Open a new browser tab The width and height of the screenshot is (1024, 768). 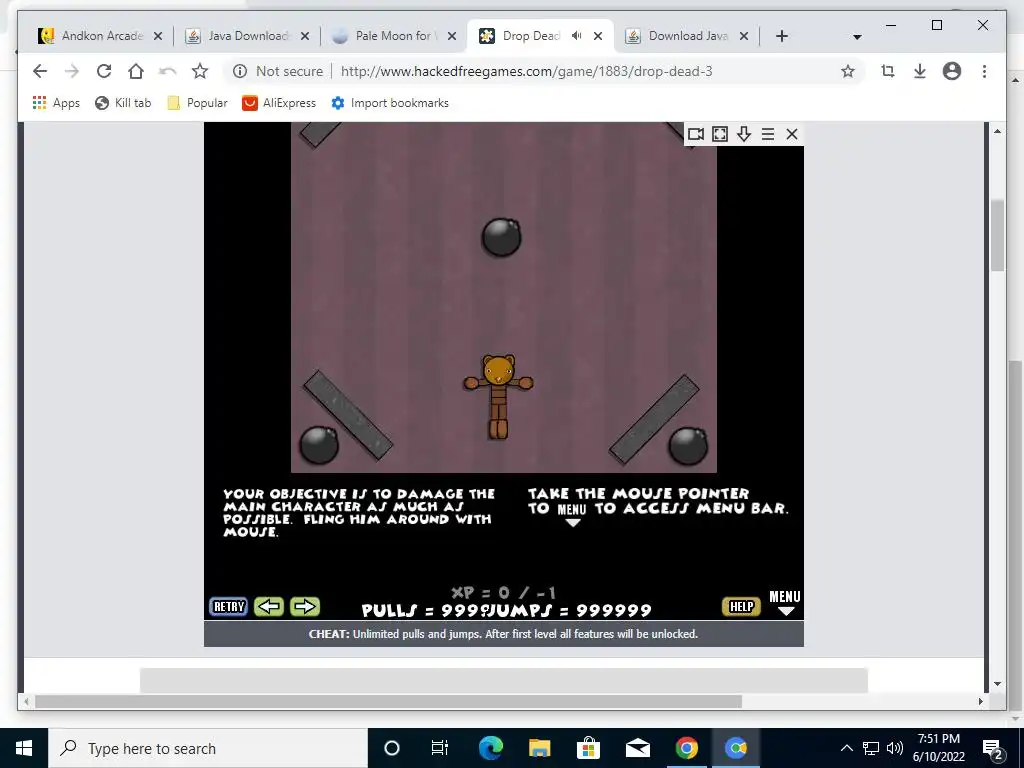pyautogui.click(x=782, y=36)
